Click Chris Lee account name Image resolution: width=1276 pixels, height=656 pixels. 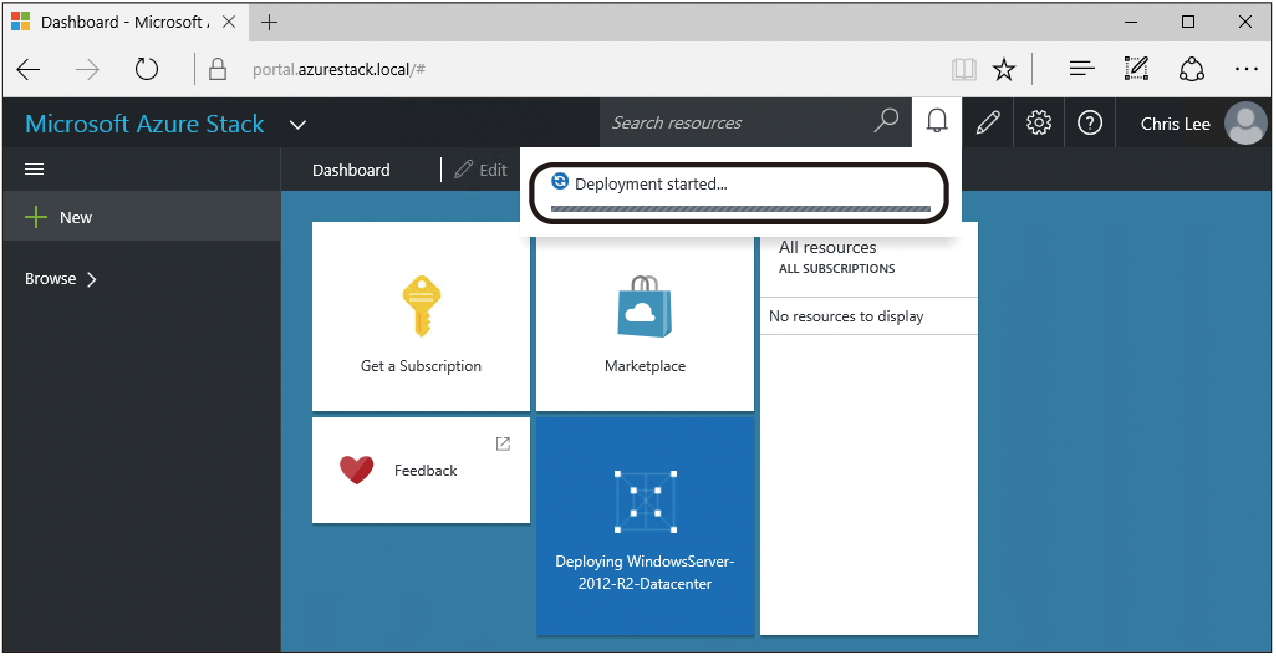coord(1175,124)
